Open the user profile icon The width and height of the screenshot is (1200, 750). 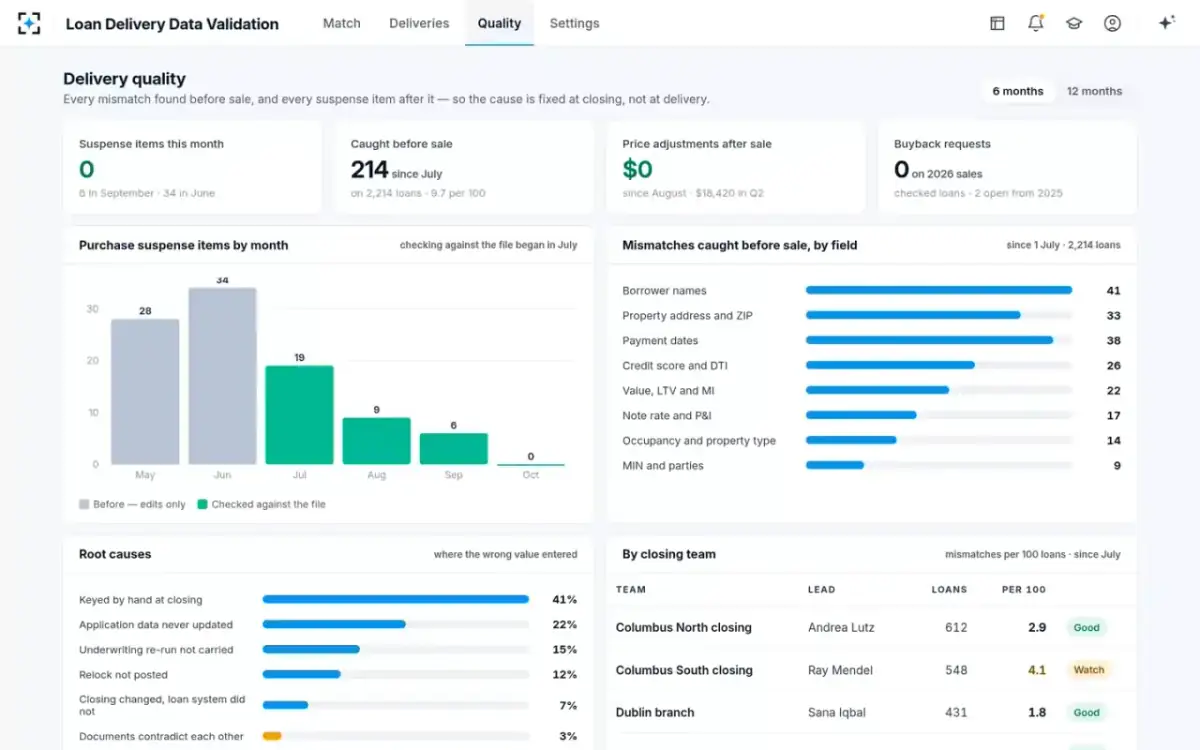point(1112,23)
